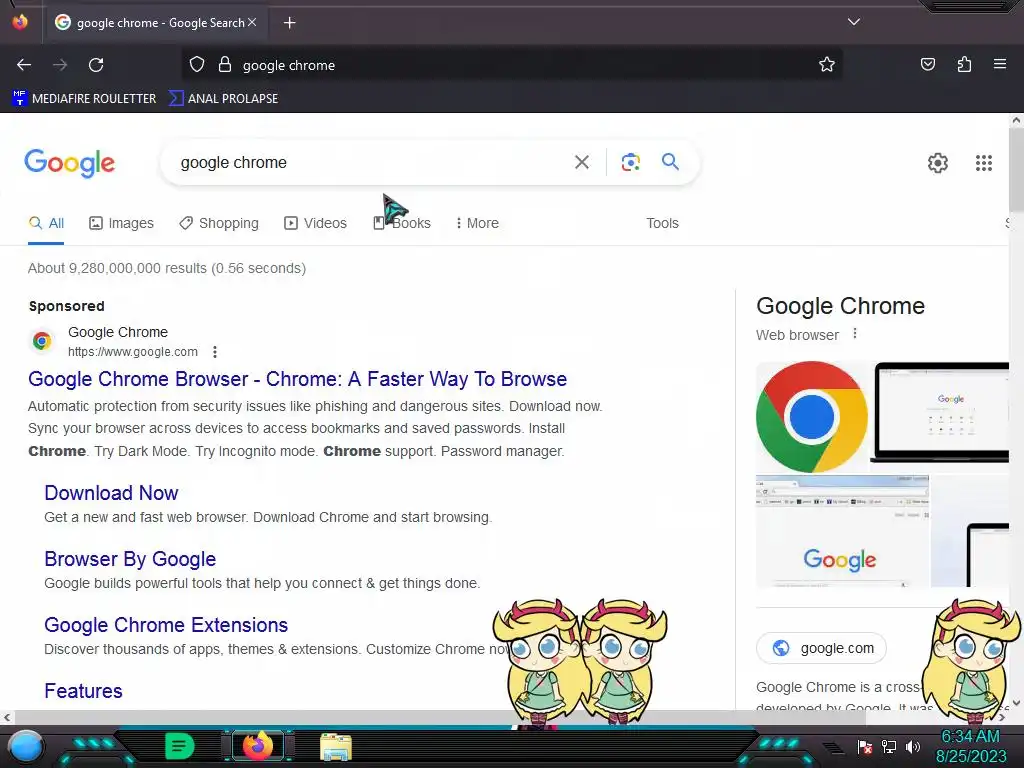Screen dimensions: 1024x768
Task: Reload the current page
Action: [96, 65]
